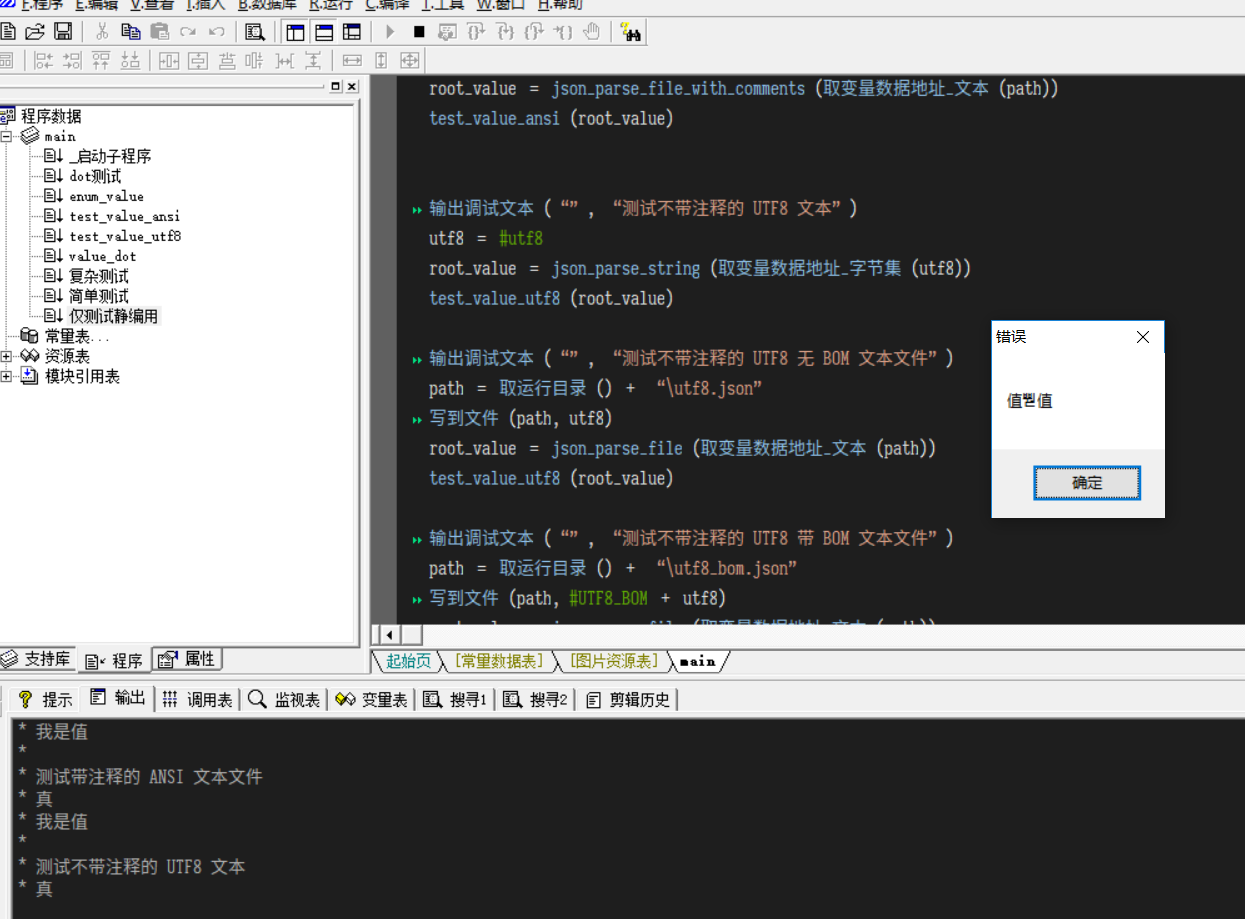Open the 工具 menu
Screen dimensions: 1245x919
click(443, 5)
